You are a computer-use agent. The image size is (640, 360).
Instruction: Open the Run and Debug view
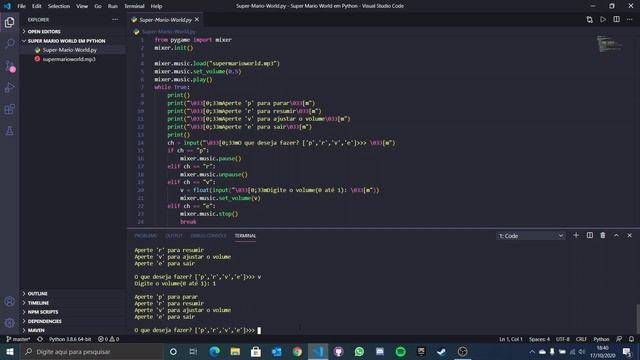click(x=9, y=87)
